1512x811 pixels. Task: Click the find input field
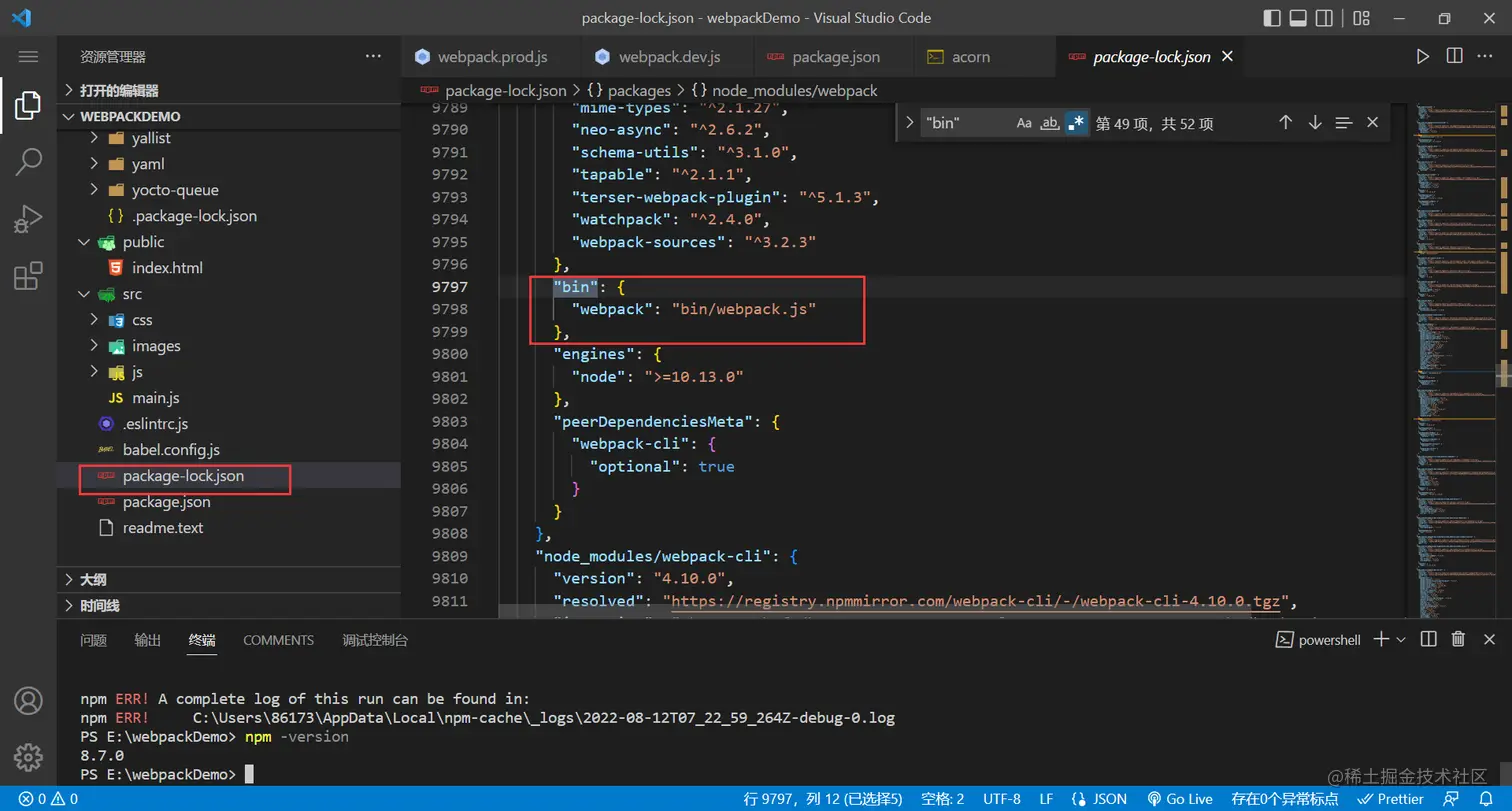pyautogui.click(x=965, y=123)
